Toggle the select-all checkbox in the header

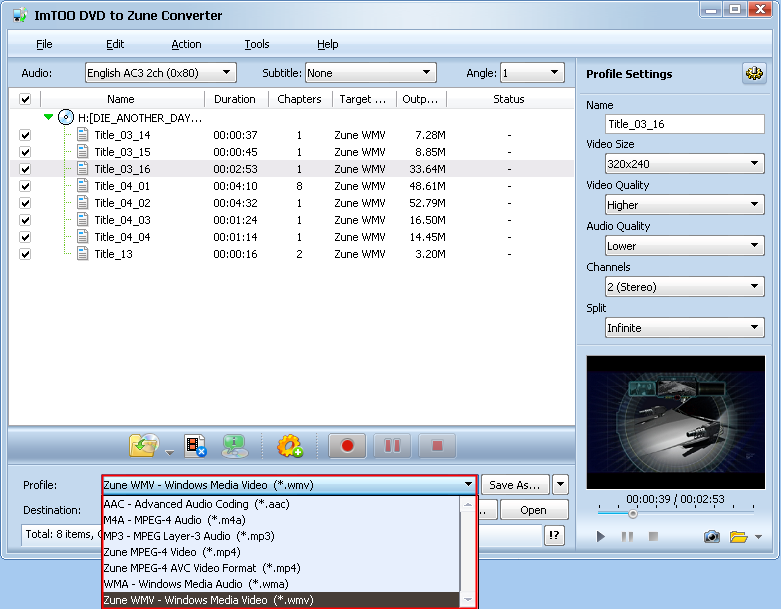click(25, 99)
